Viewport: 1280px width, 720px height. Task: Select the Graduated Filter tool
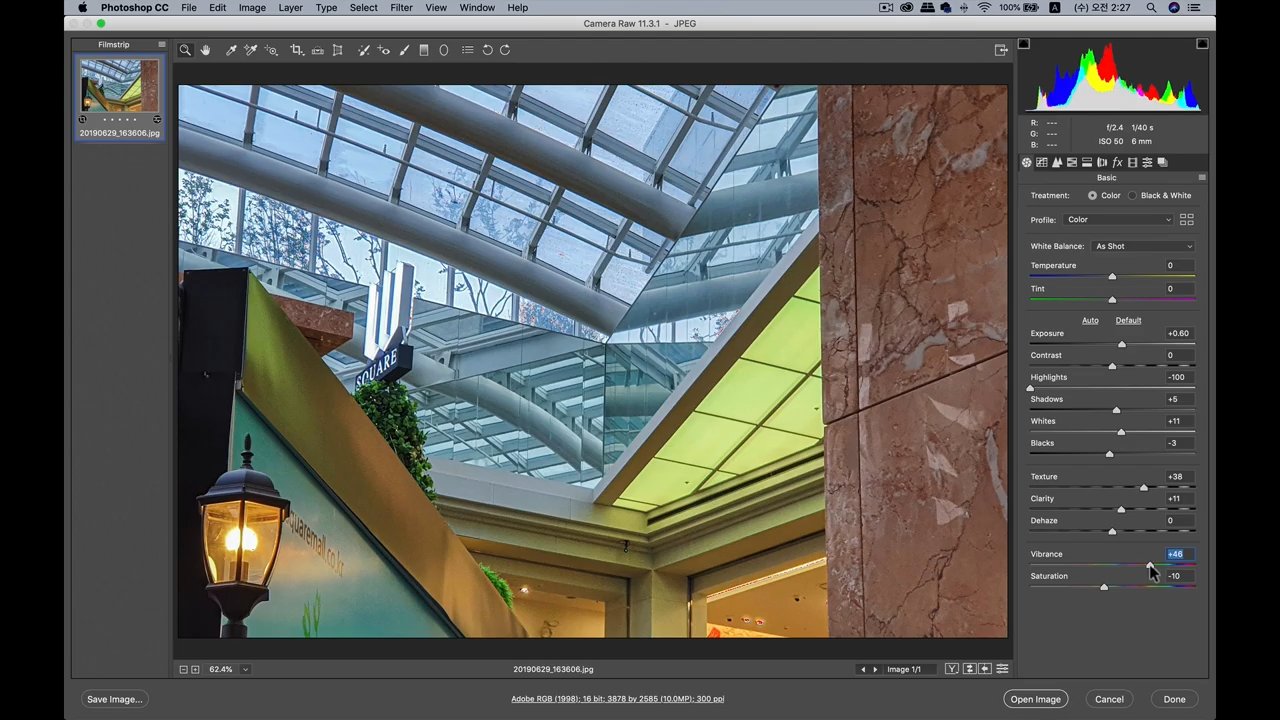424,50
